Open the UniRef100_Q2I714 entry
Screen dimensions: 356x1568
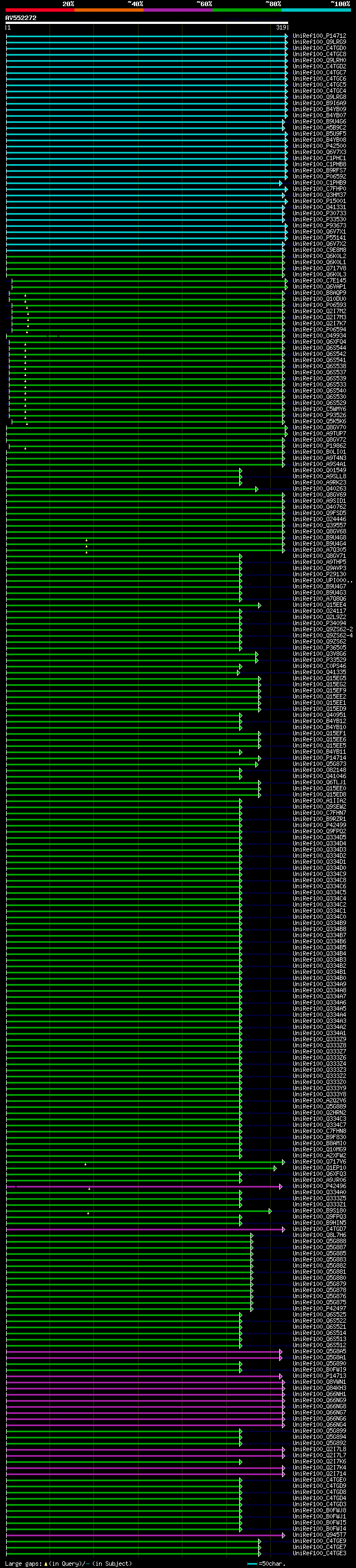coord(319,1473)
